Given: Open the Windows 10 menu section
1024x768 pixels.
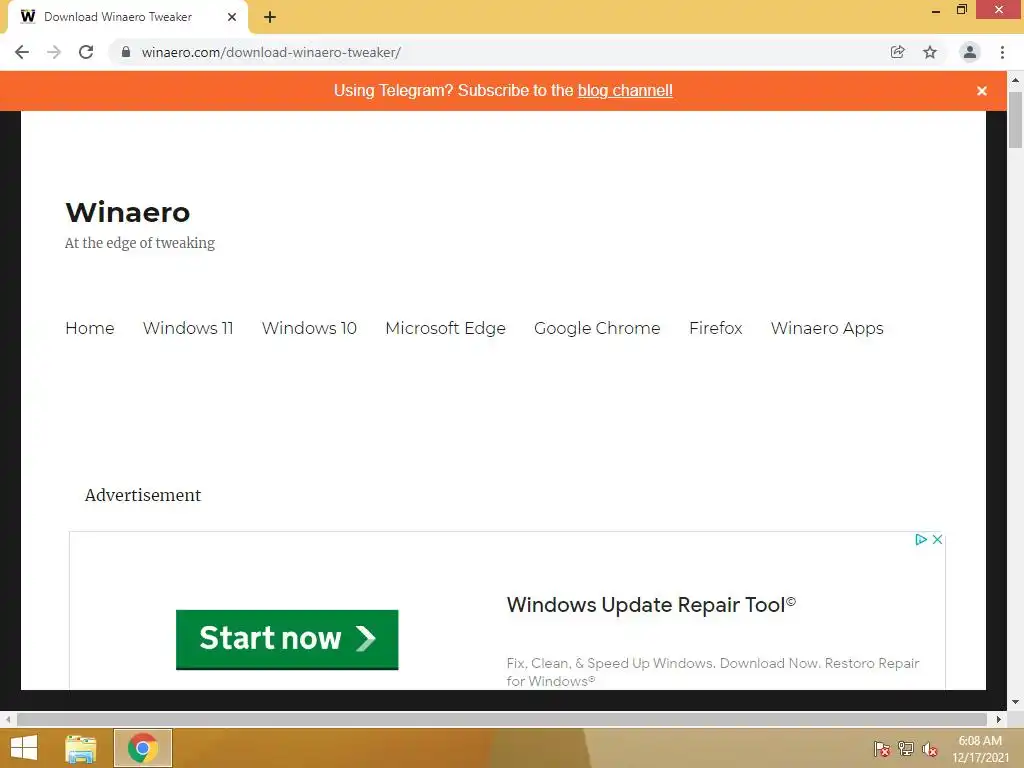Looking at the screenshot, I should point(309,328).
